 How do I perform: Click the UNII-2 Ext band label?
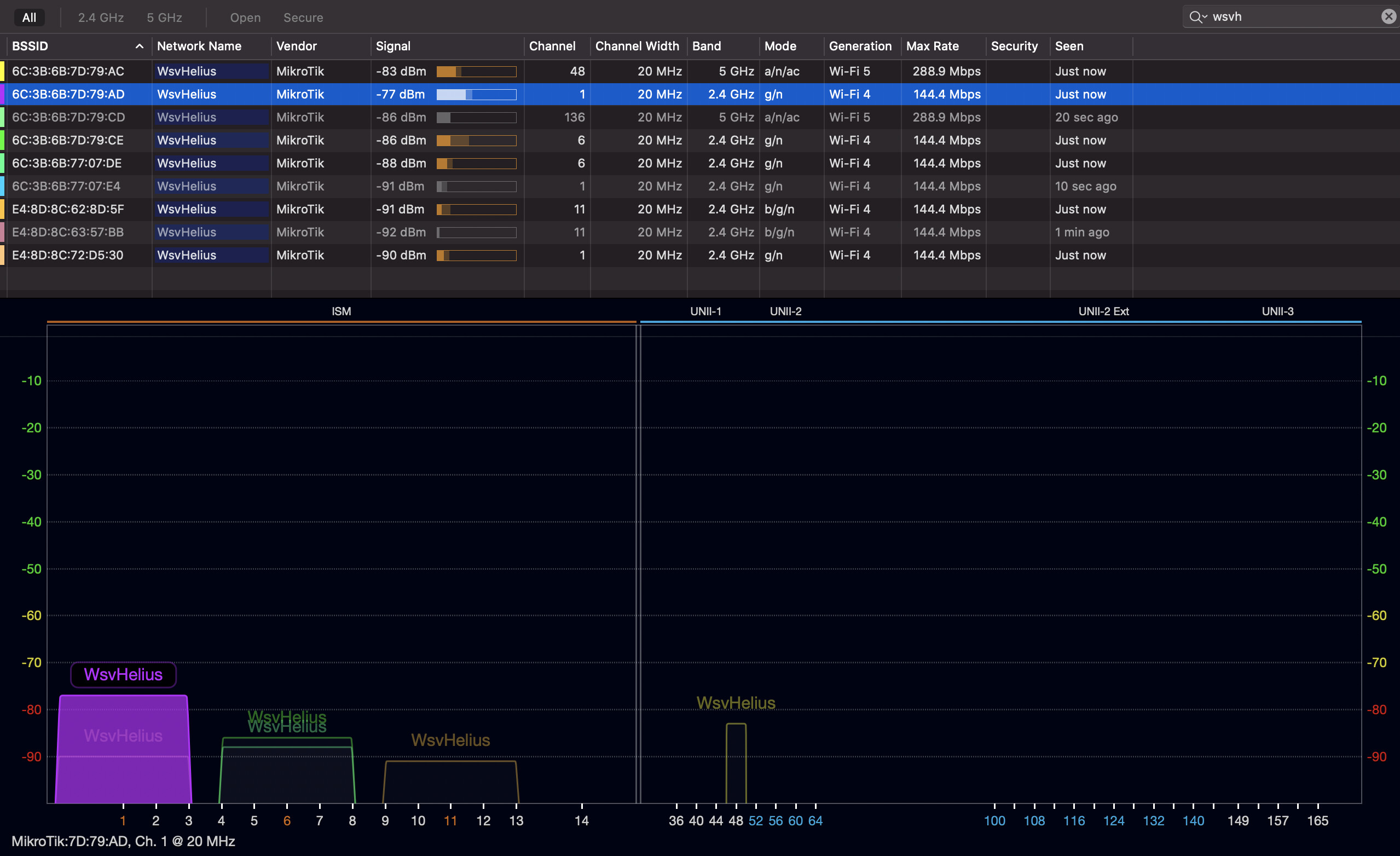point(1103,311)
